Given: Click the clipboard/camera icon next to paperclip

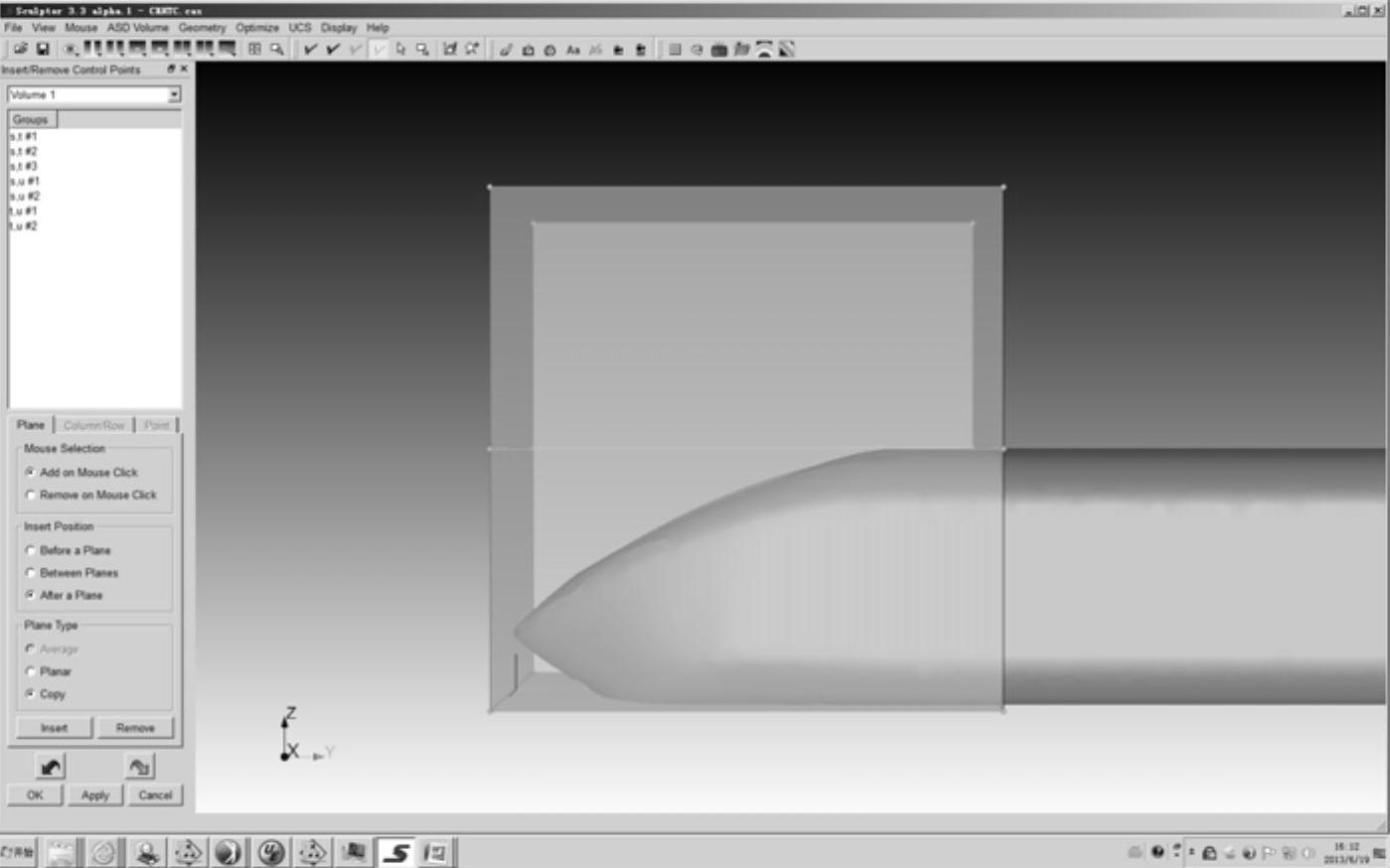Looking at the screenshot, I should pos(528,50).
